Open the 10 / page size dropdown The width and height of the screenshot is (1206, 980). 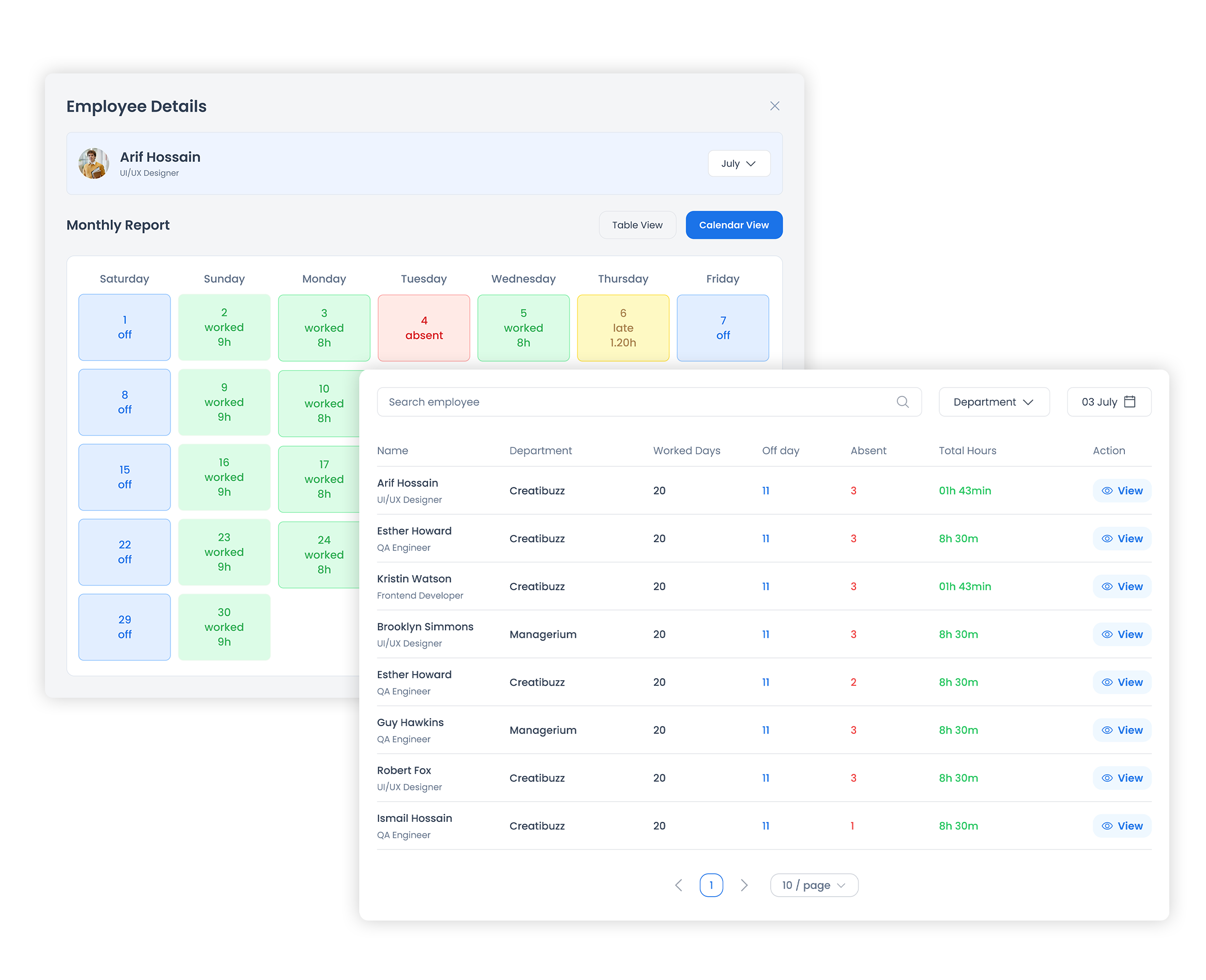[814, 885]
